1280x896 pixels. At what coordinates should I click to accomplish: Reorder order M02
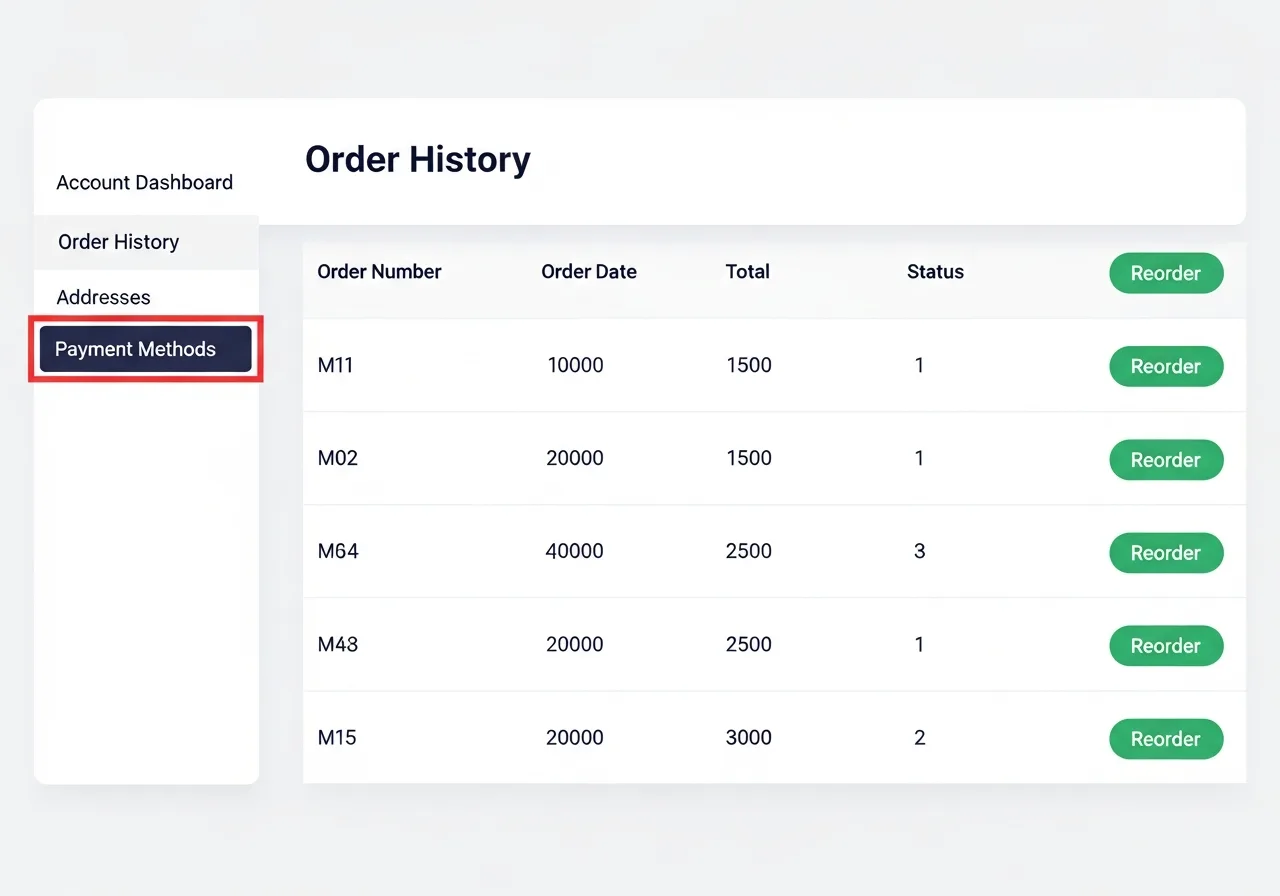coord(1165,460)
